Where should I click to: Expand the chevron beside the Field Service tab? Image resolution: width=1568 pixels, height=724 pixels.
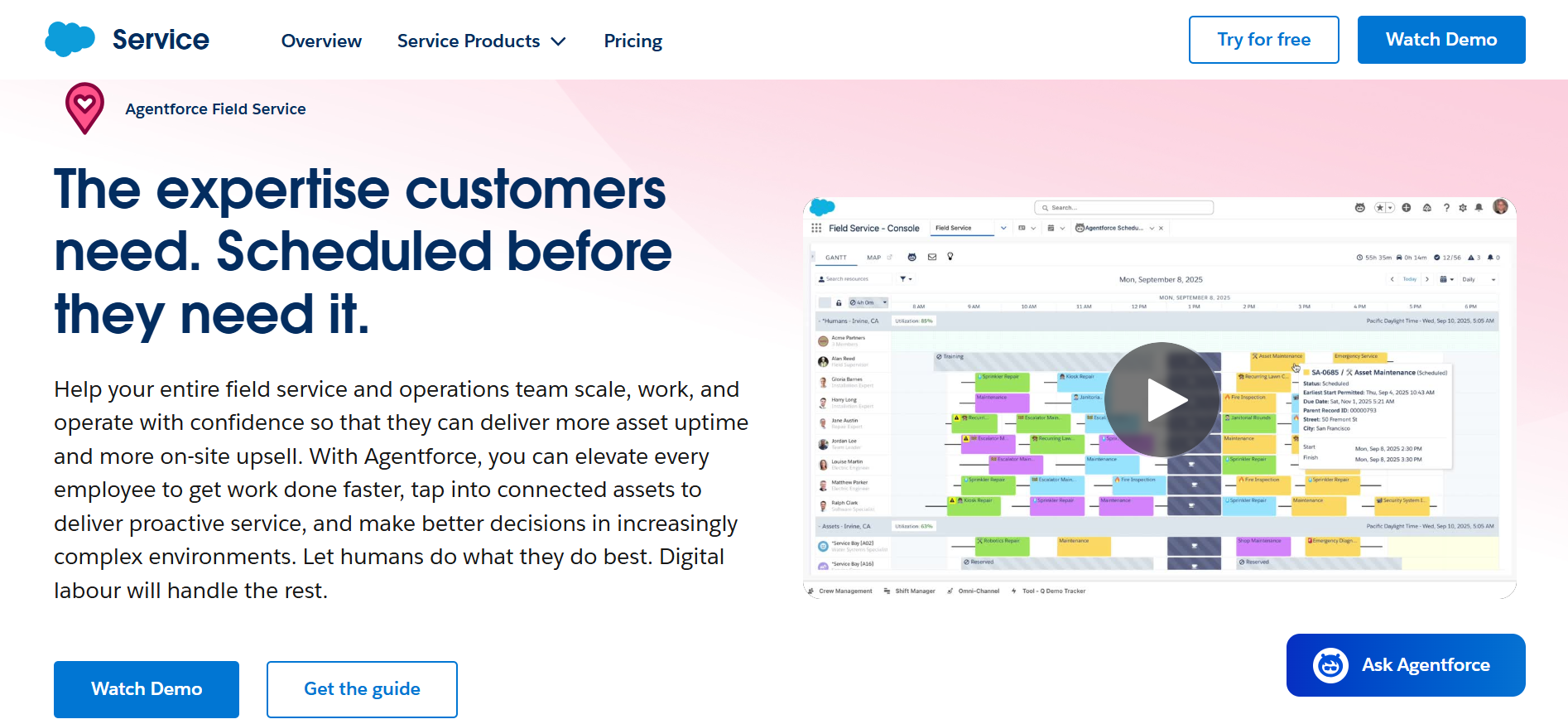pyautogui.click(x=1003, y=228)
